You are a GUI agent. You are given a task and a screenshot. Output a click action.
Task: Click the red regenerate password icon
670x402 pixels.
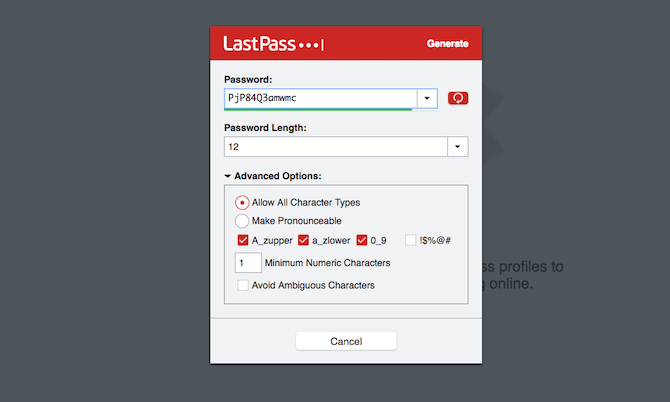coord(458,98)
